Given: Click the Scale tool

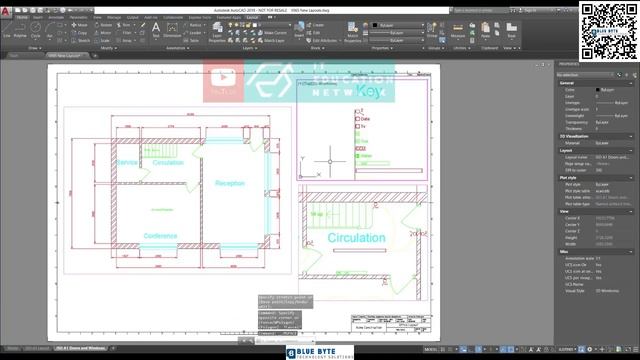Looking at the screenshot, I should [102, 40].
